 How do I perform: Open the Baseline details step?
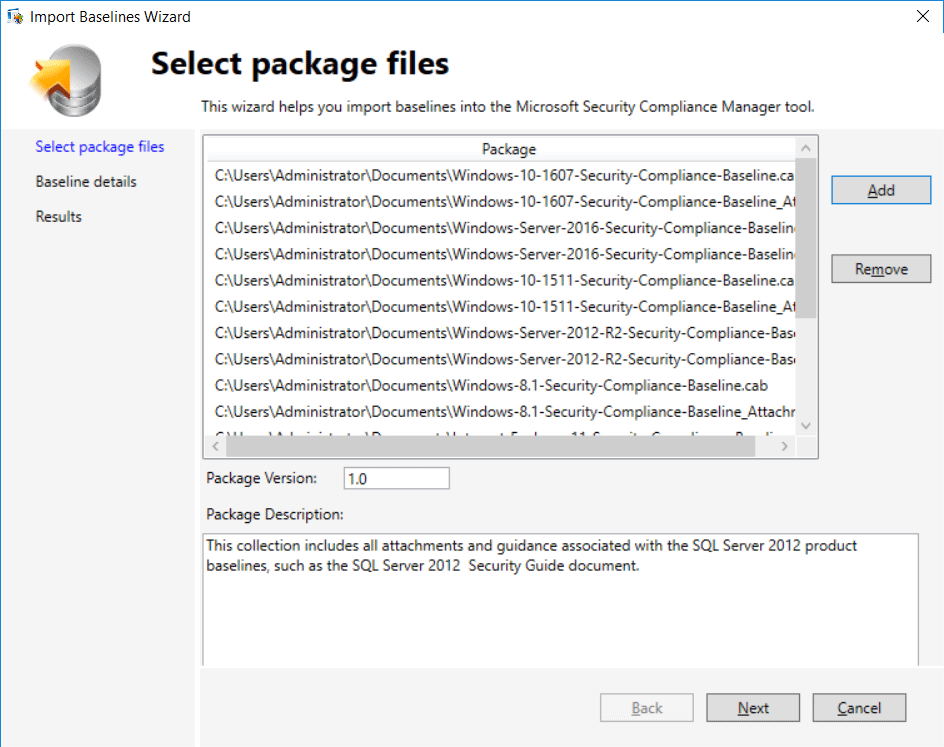pos(86,182)
